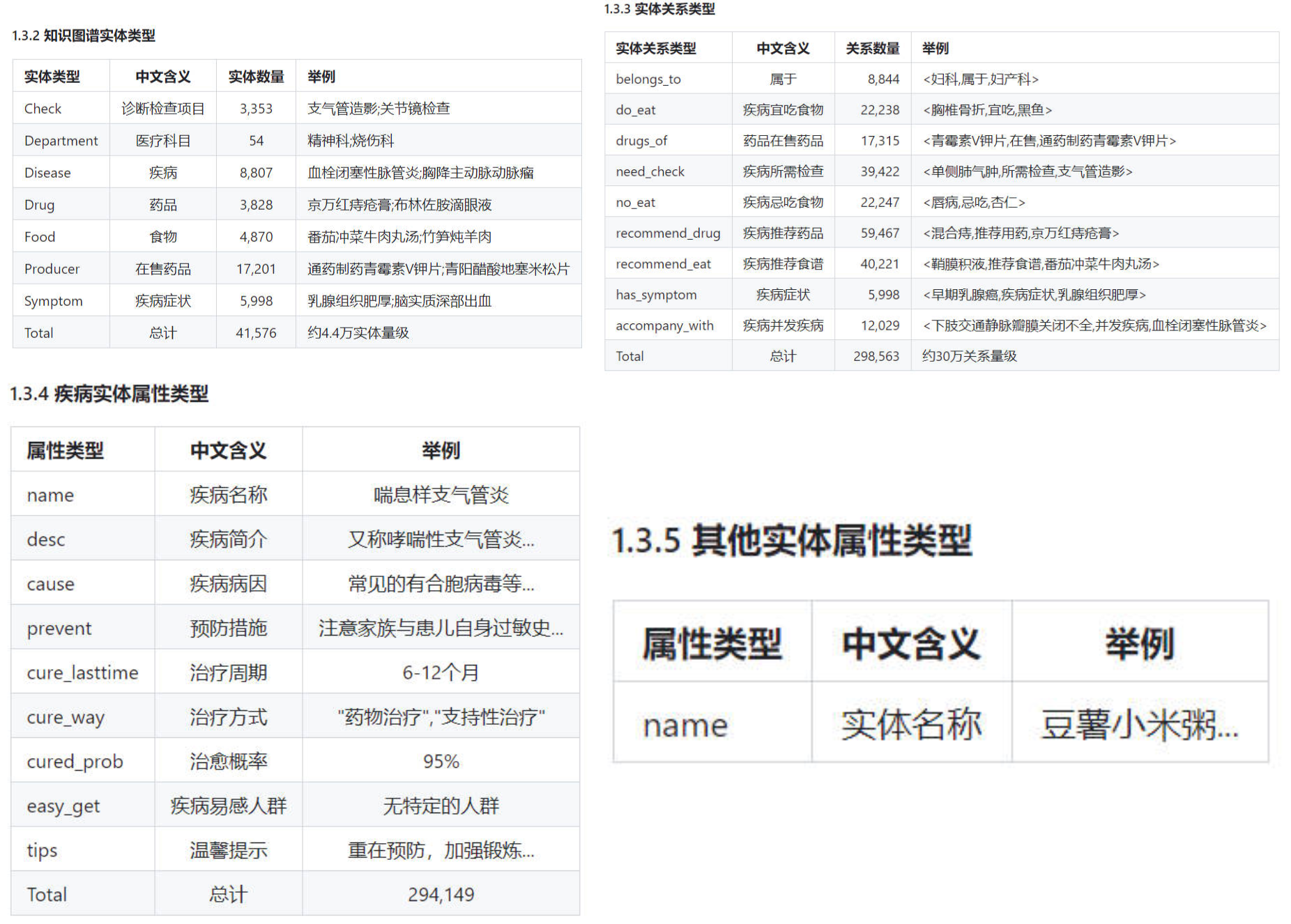Select entity count '17,201'
Screen dimensions: 1291x924
[x=257, y=269]
